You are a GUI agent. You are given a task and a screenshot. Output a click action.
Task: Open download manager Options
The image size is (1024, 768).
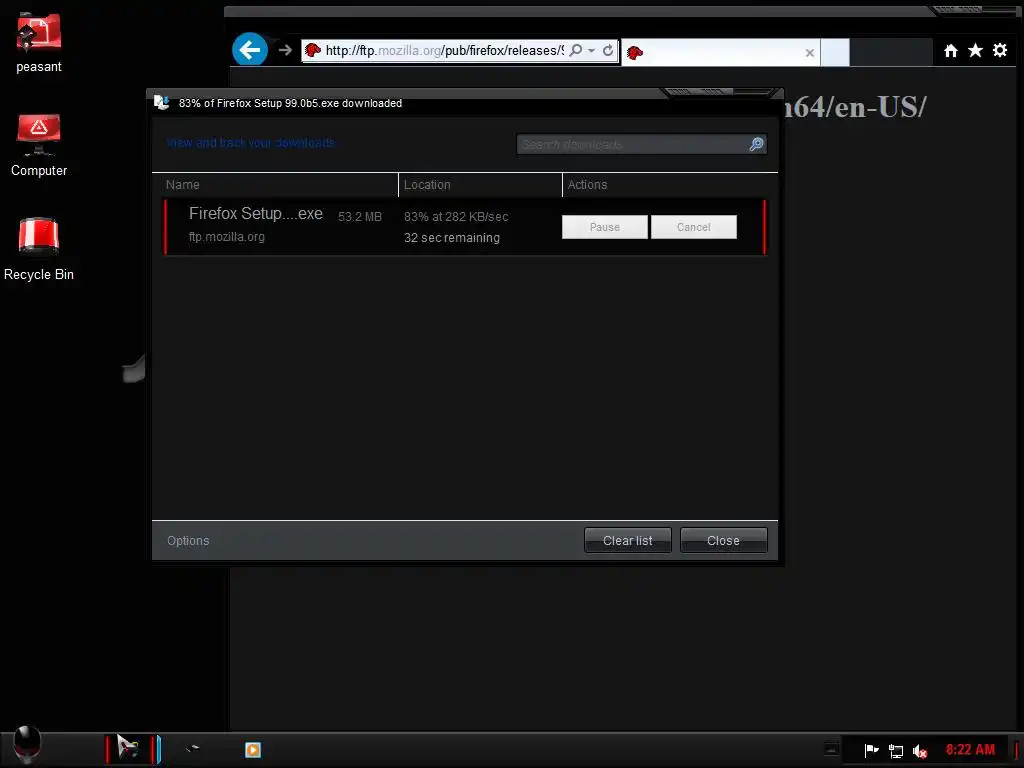[188, 541]
